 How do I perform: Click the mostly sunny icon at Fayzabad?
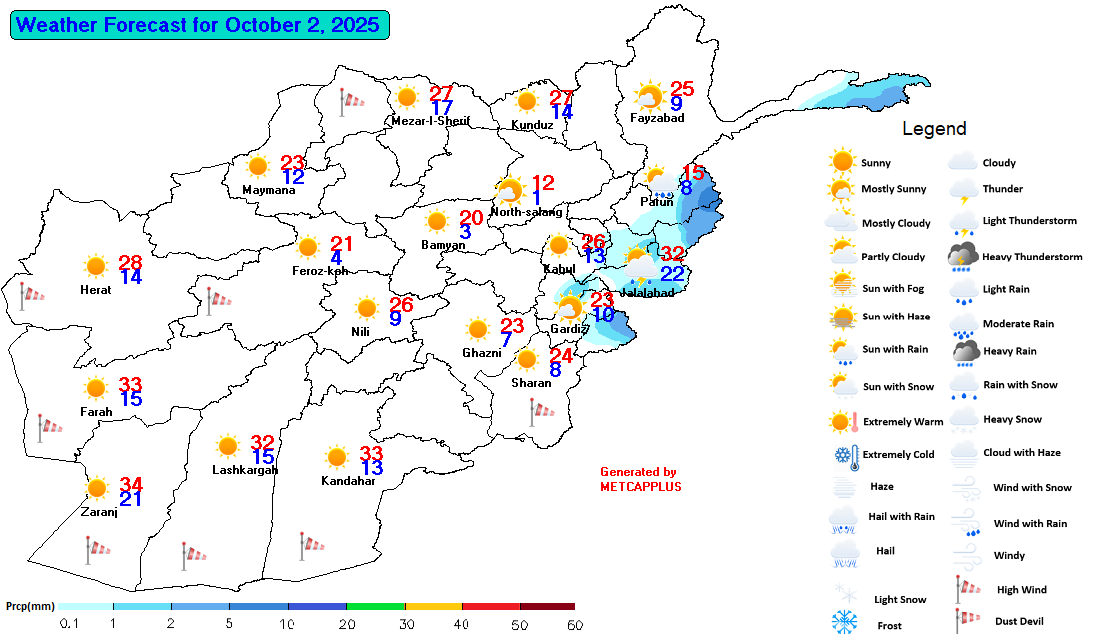649,96
